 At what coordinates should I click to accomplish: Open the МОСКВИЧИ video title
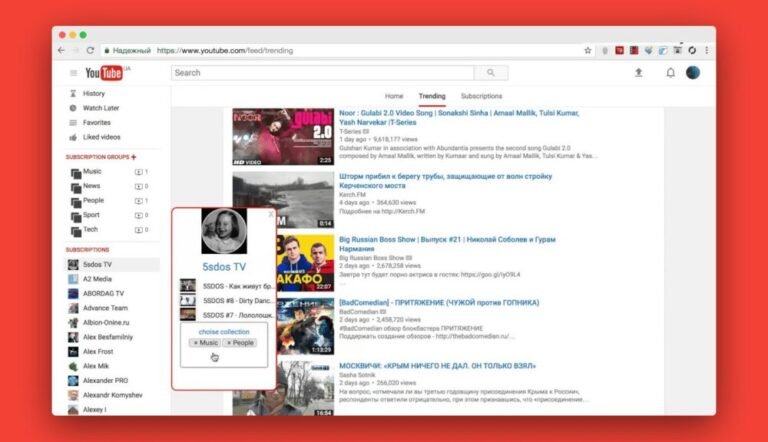point(437,366)
